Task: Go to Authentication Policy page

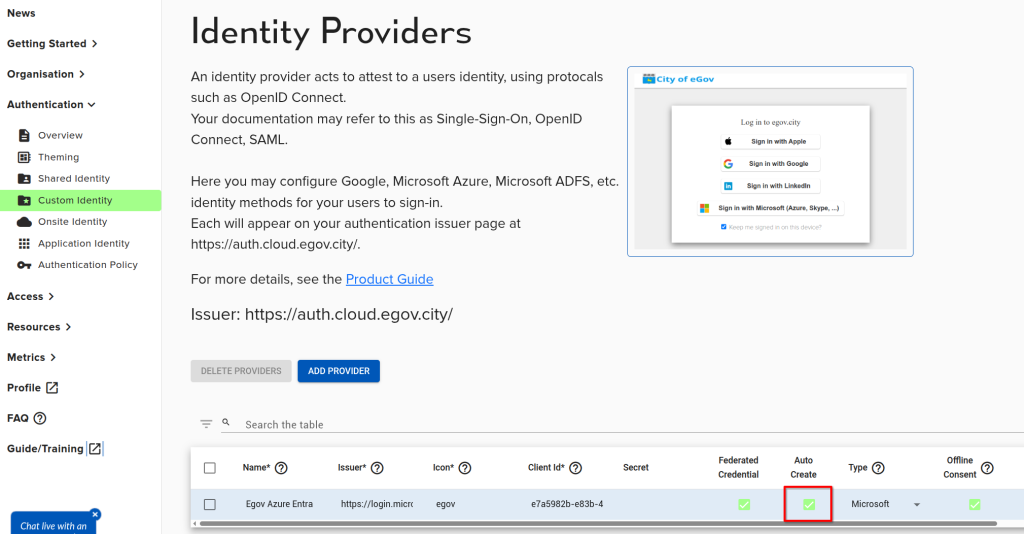Action: coord(88,264)
